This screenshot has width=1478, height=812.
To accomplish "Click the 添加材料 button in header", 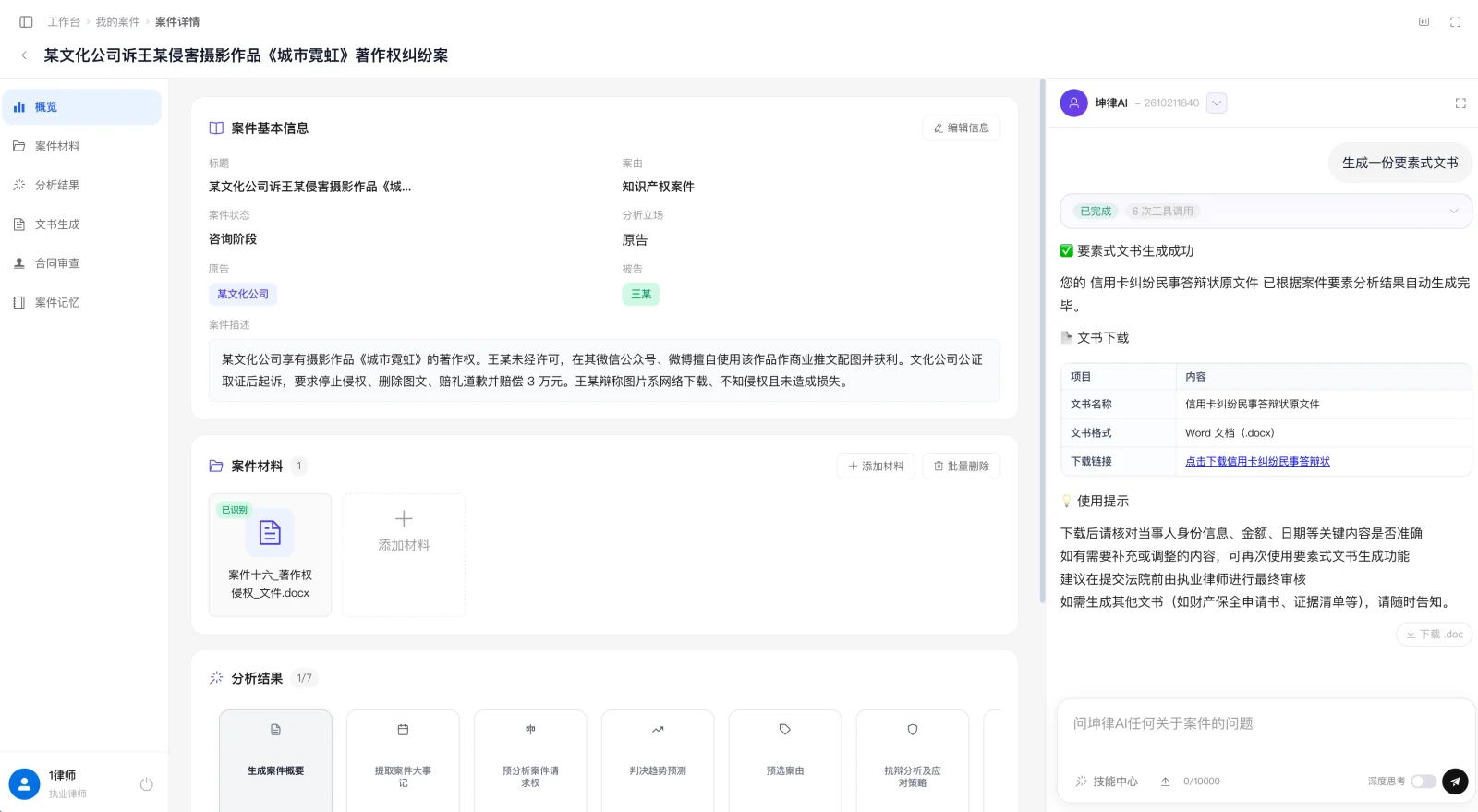I will point(876,467).
